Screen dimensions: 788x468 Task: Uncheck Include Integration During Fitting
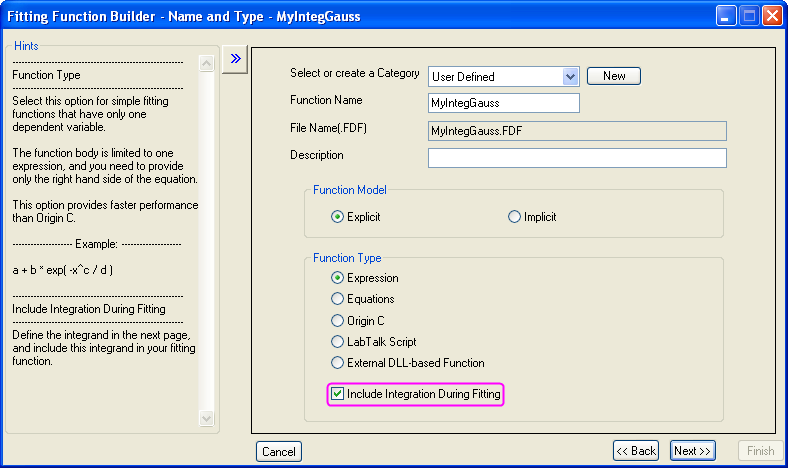point(337,395)
